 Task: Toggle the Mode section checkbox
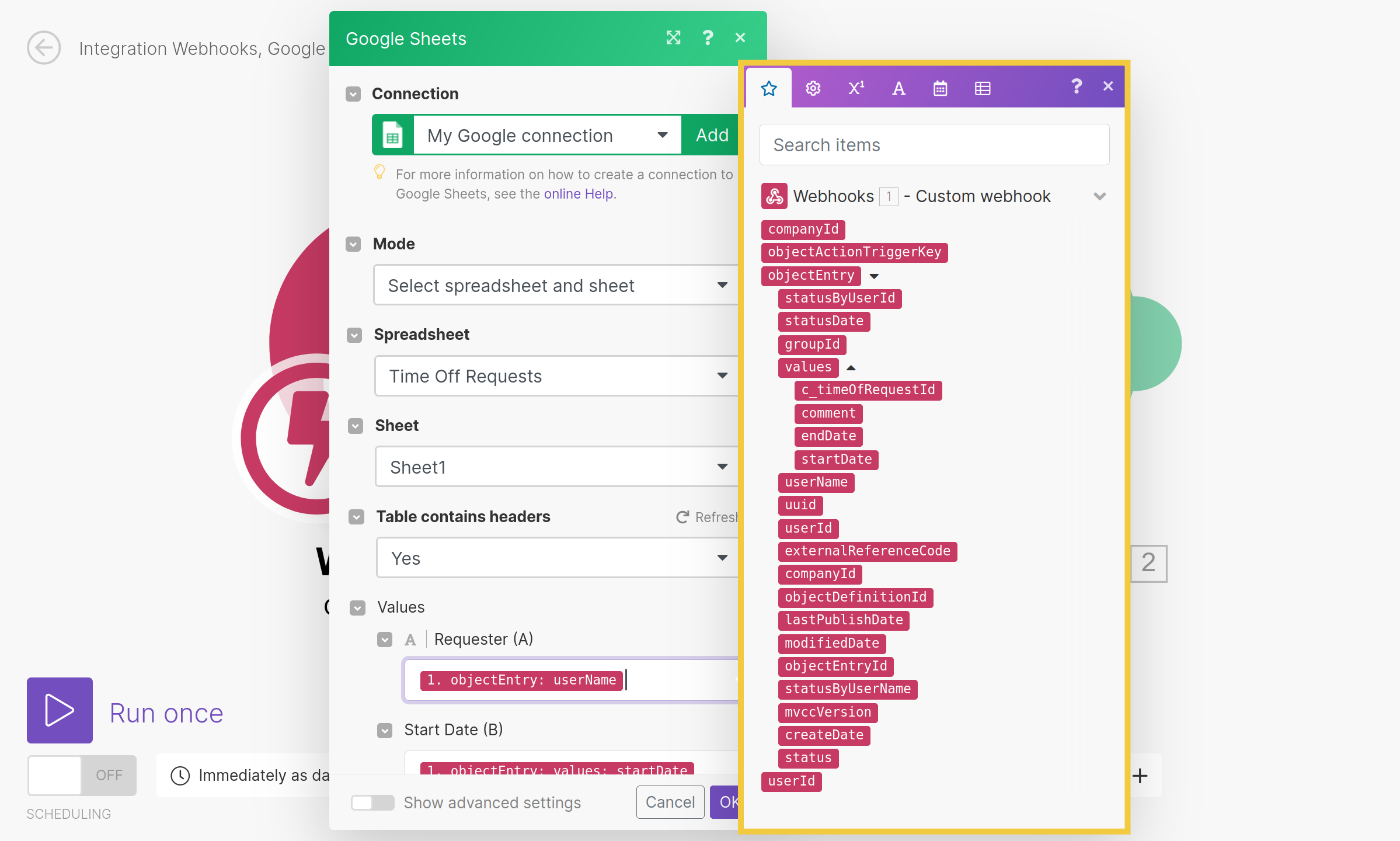[353, 244]
